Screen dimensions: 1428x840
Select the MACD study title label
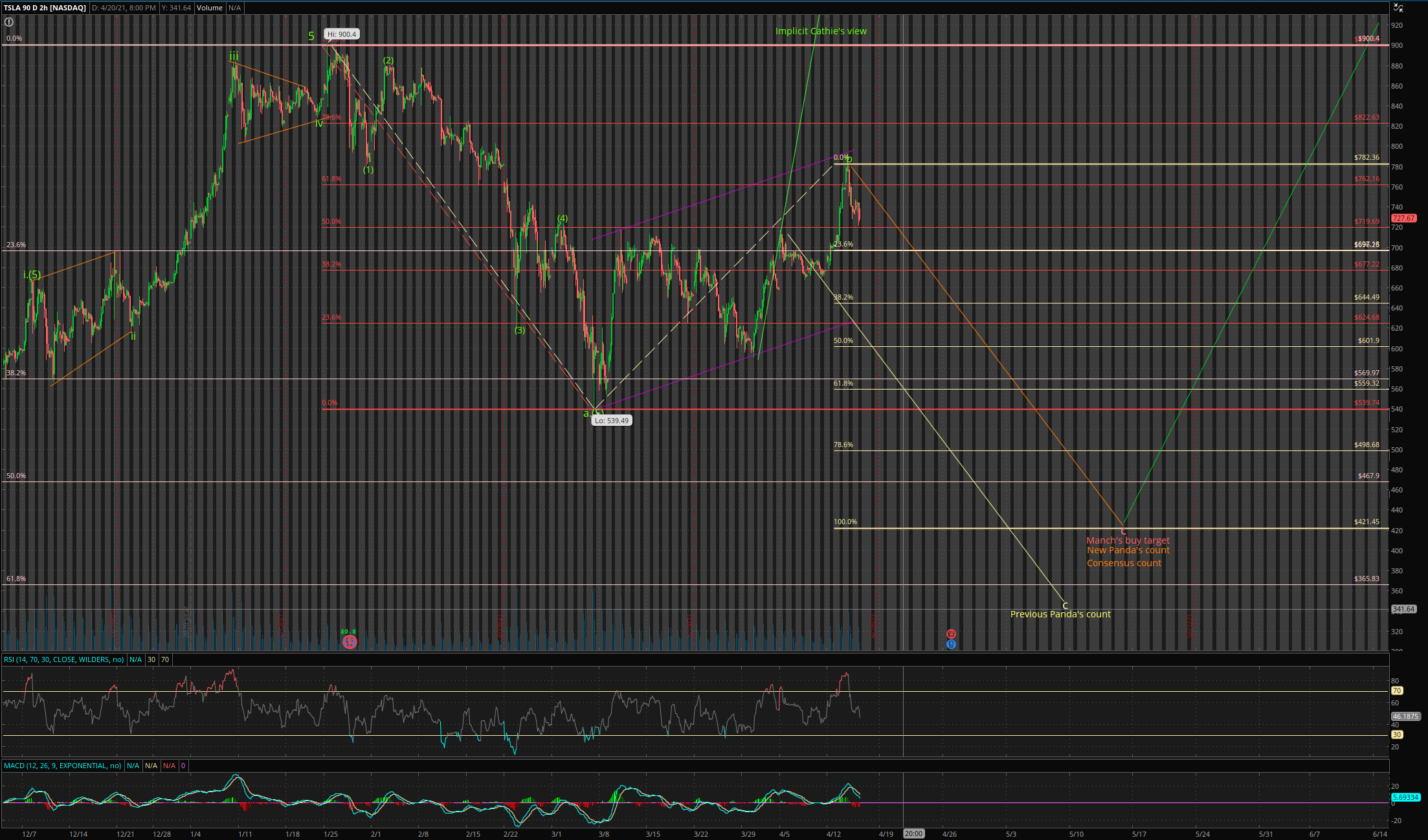point(62,766)
